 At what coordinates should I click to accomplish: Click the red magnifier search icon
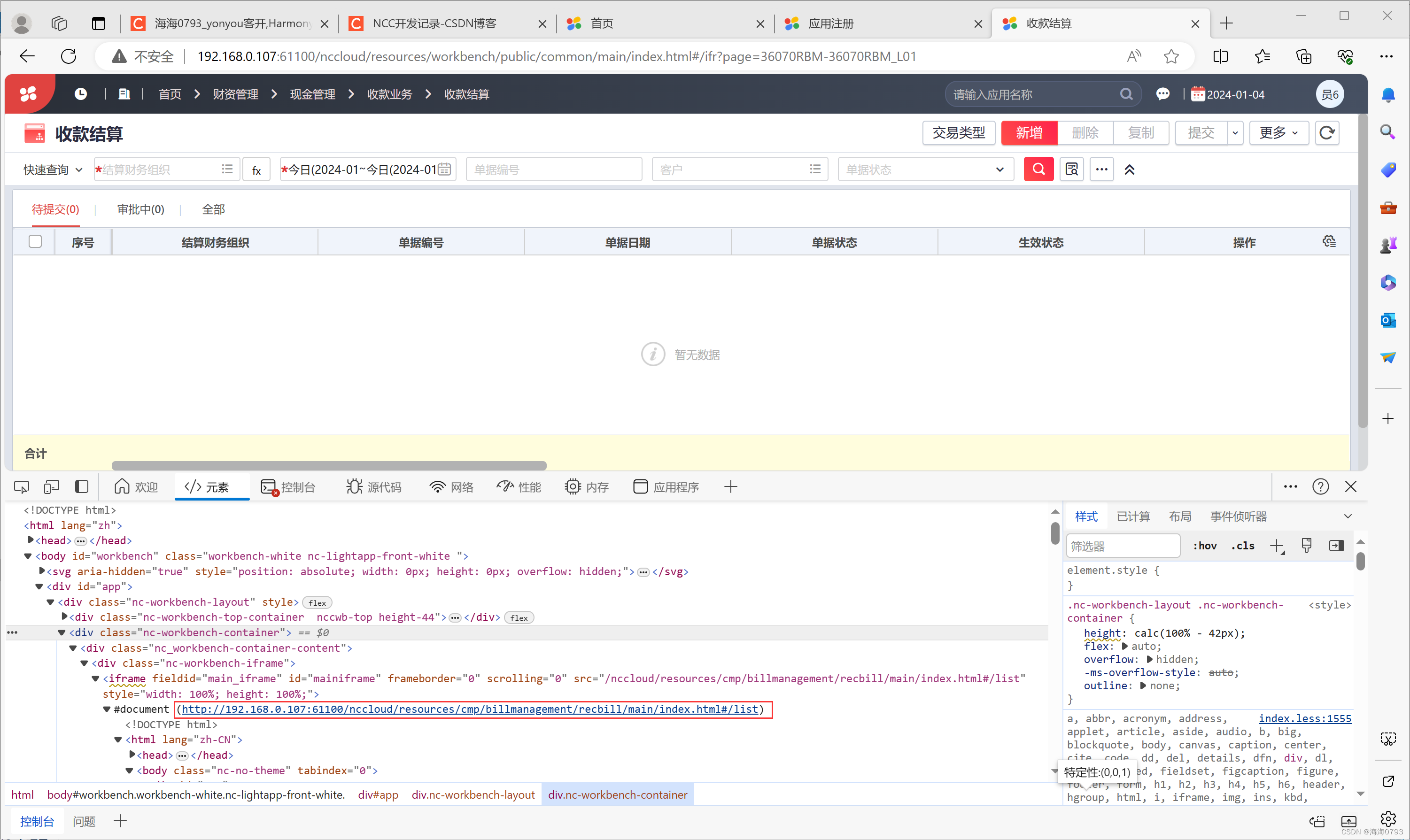click(1038, 169)
